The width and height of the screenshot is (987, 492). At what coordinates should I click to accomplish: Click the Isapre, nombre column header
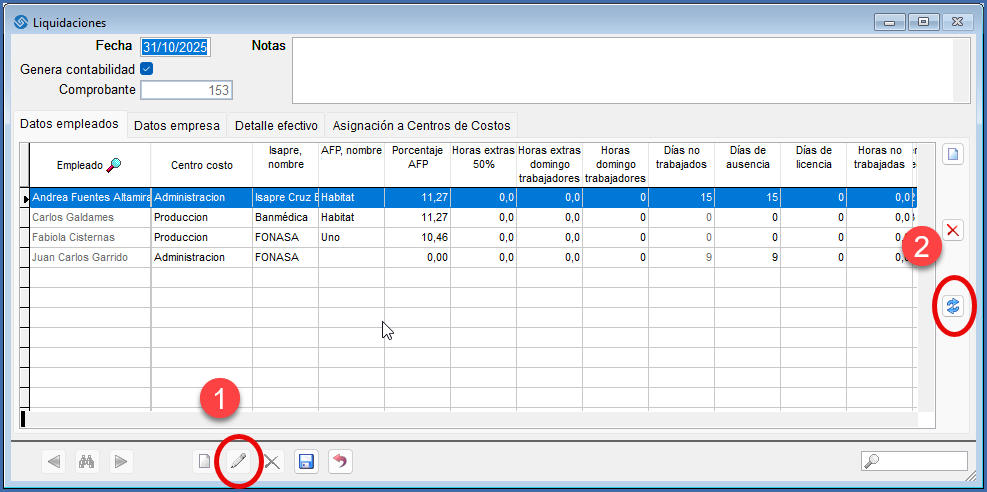coord(285,165)
